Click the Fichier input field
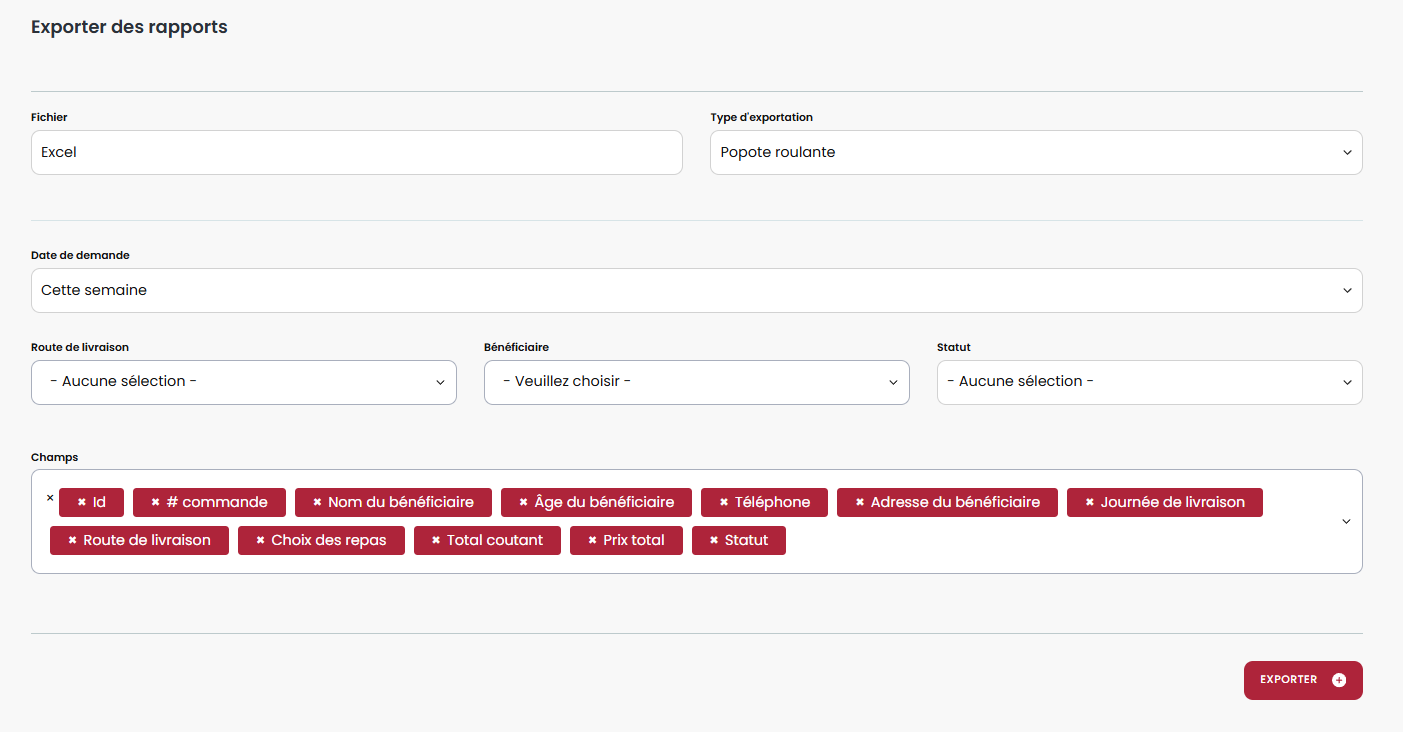Image resolution: width=1403 pixels, height=732 pixels. pos(356,153)
